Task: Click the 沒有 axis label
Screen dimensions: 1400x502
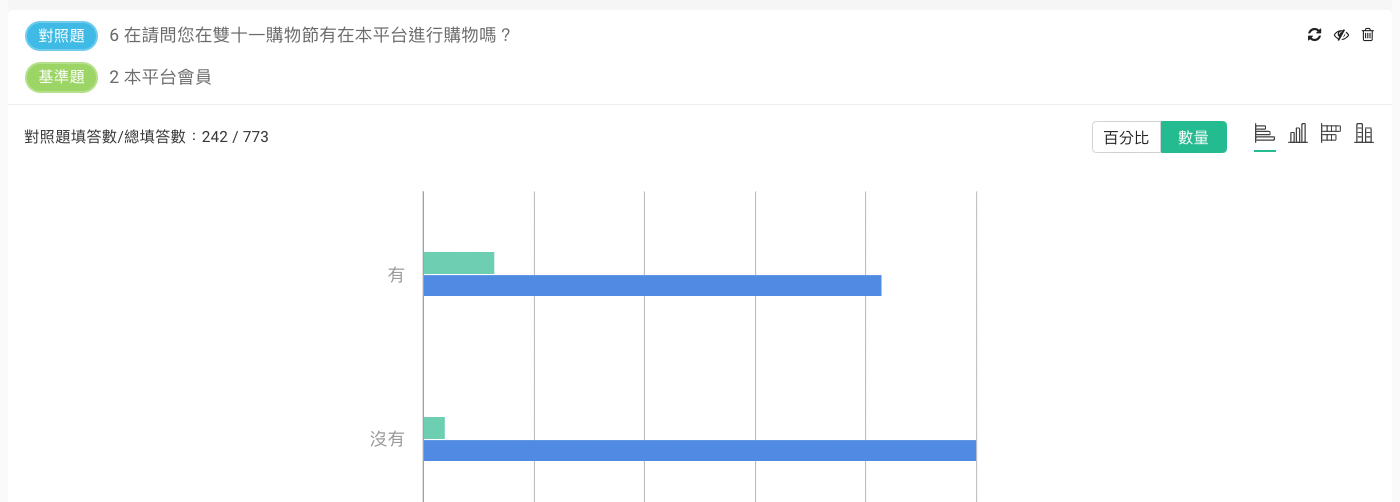Action: click(387, 439)
